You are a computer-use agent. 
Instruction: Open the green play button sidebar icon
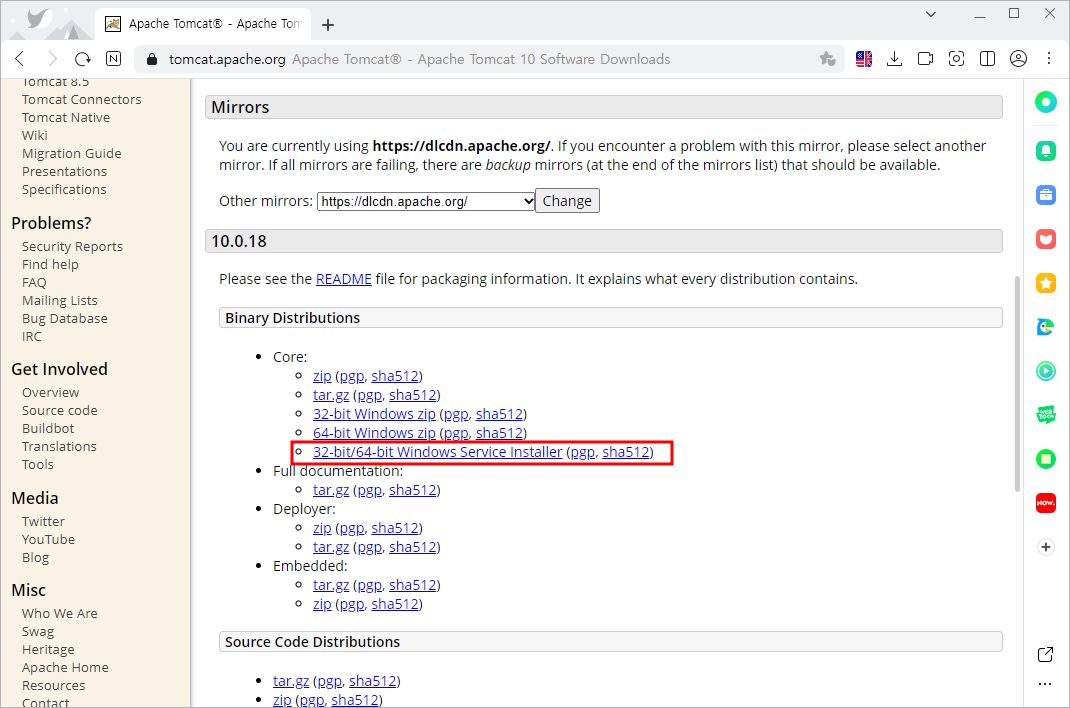1045,371
